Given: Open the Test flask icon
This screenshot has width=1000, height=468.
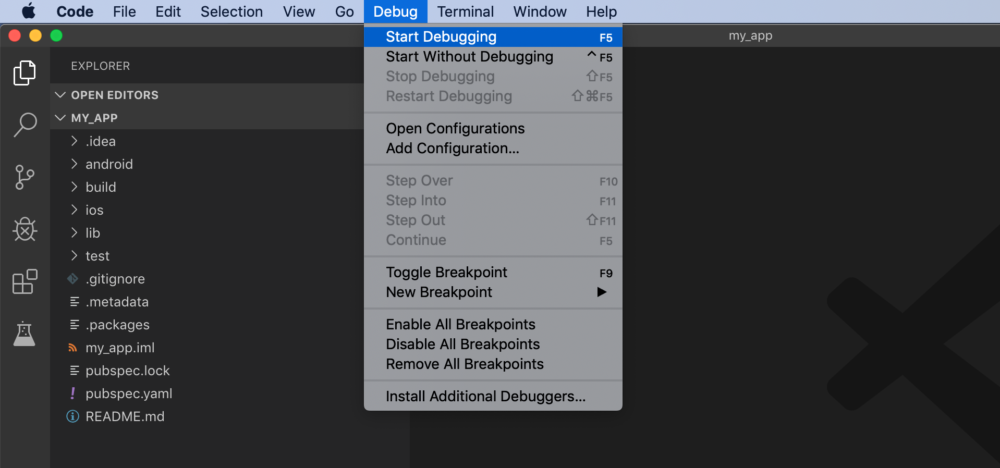Looking at the screenshot, I should click(24, 333).
